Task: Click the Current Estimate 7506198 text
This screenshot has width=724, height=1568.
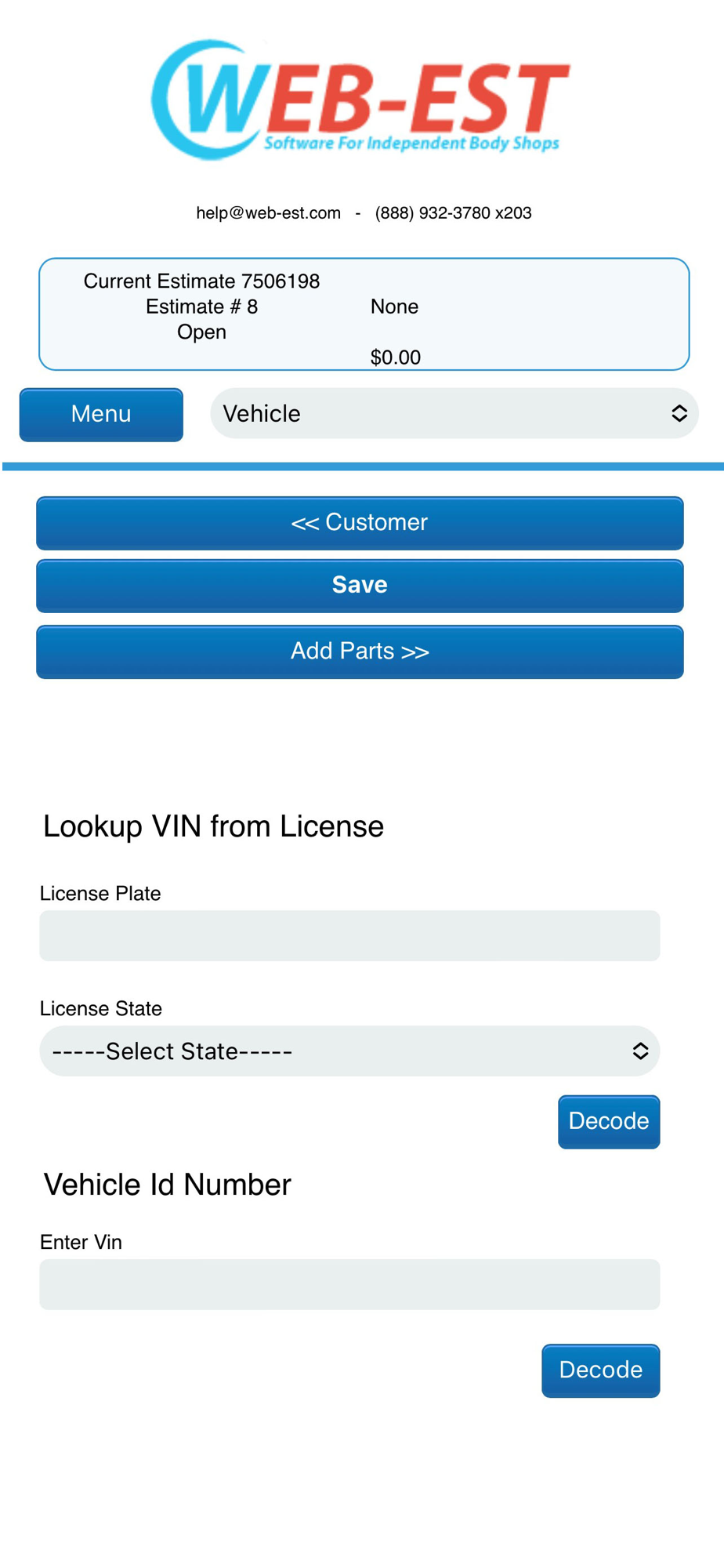Action: [201, 281]
